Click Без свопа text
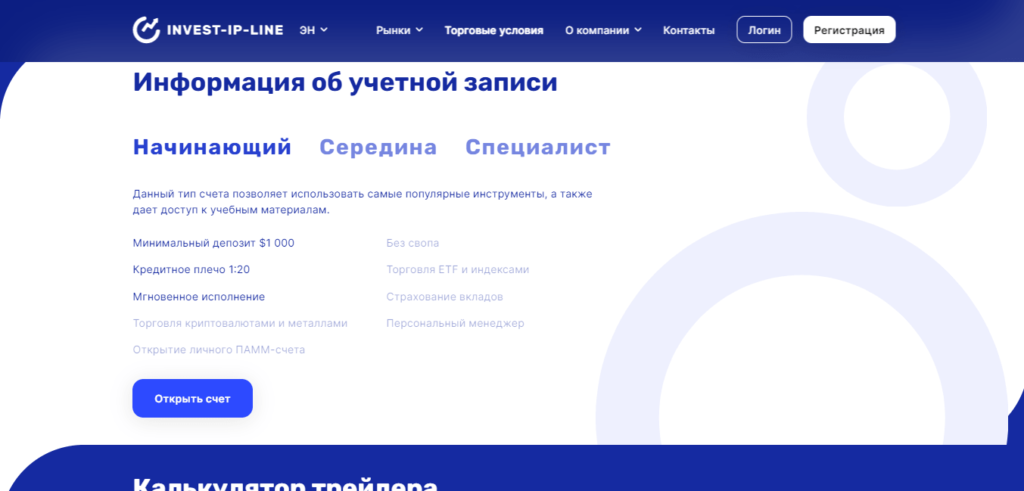 413,243
